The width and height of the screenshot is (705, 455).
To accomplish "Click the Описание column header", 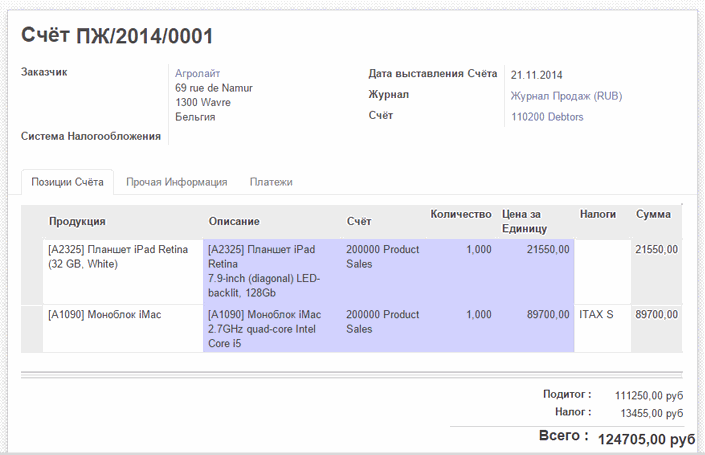I will click(234, 221).
